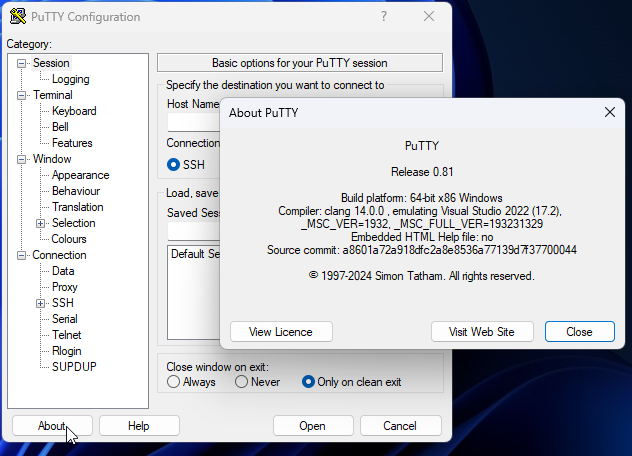Close the About PuTTY dialog with X

pyautogui.click(x=610, y=112)
